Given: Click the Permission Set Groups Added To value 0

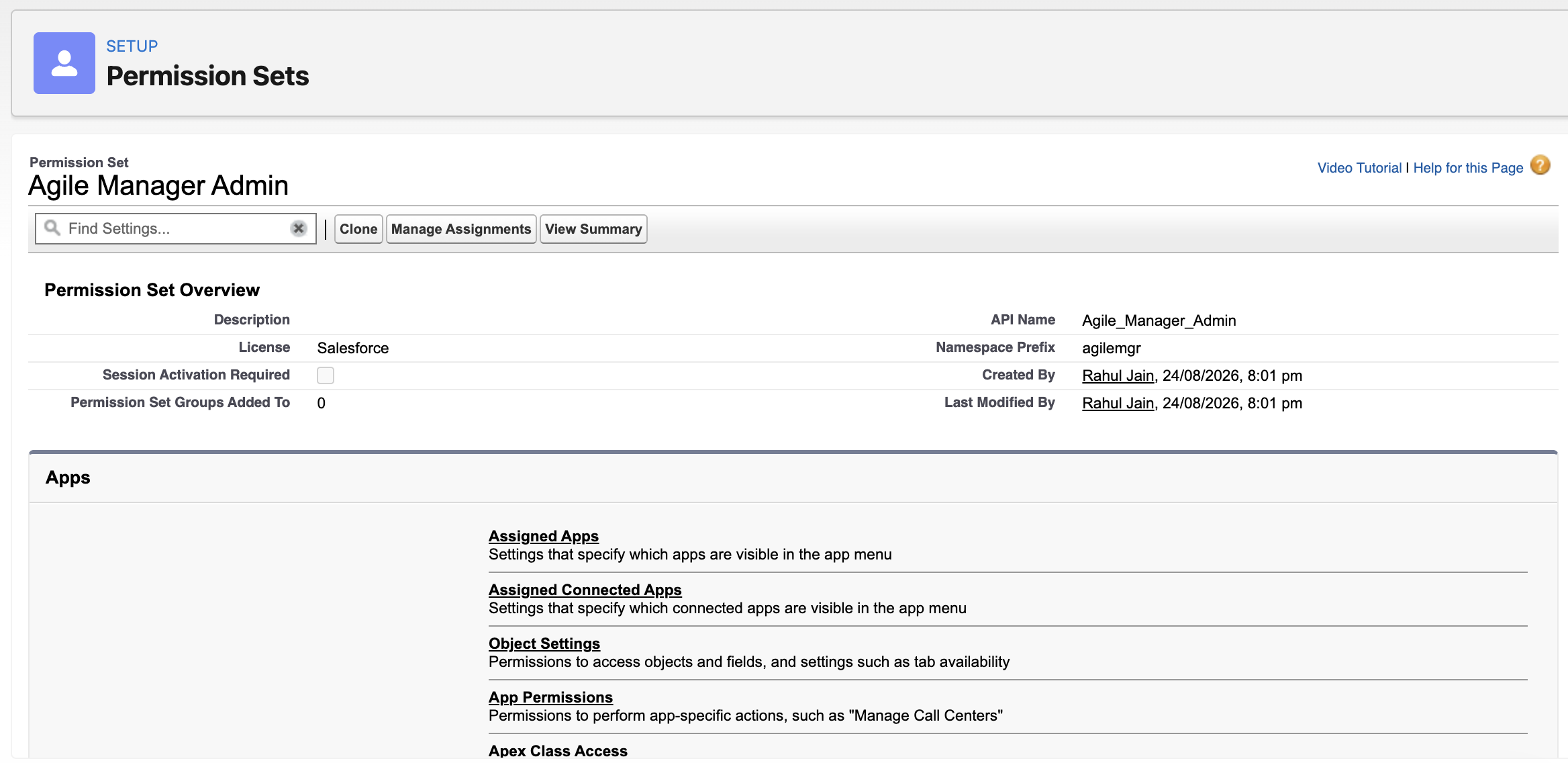Looking at the screenshot, I should click(x=322, y=403).
